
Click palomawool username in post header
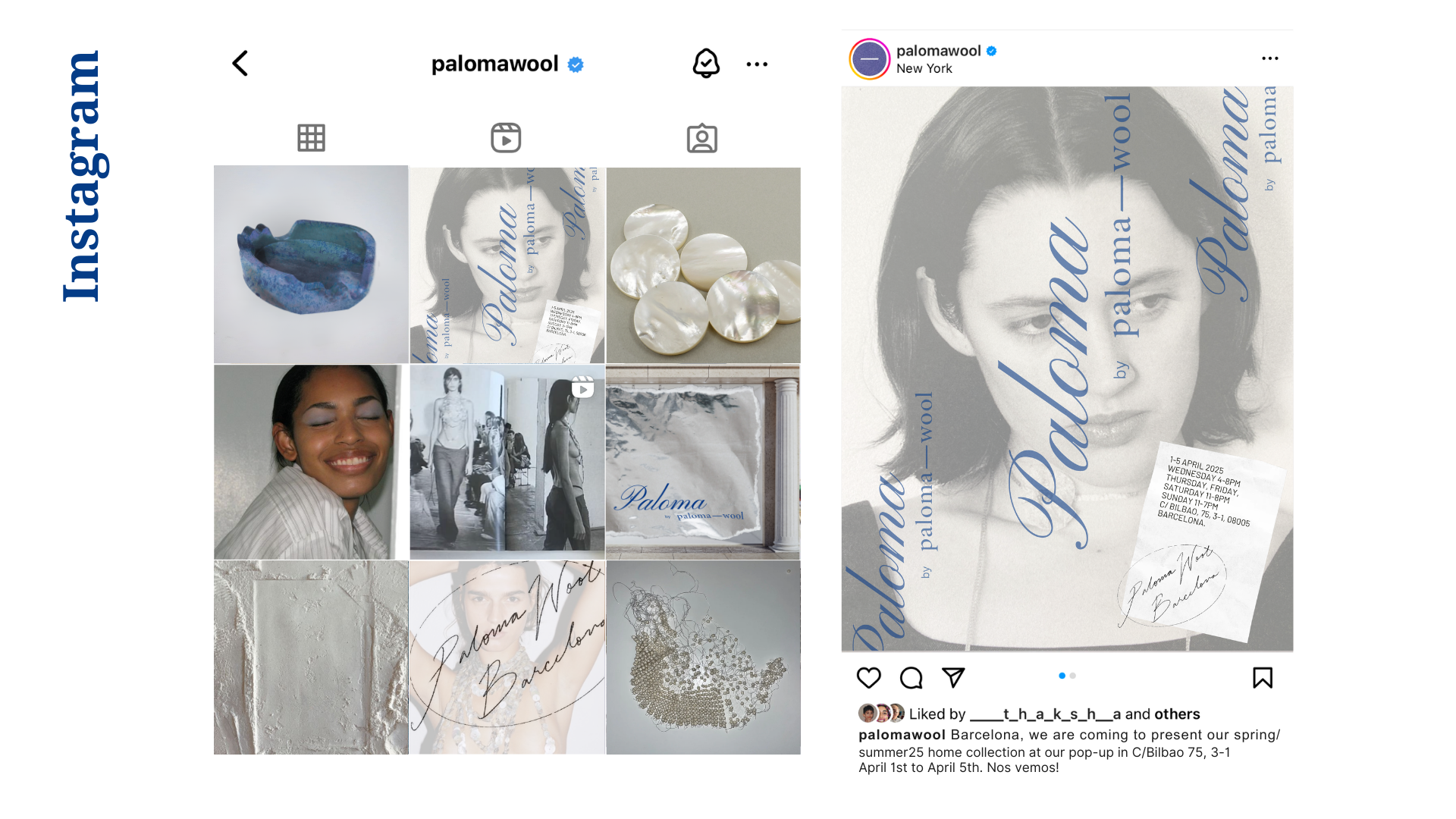[938, 51]
